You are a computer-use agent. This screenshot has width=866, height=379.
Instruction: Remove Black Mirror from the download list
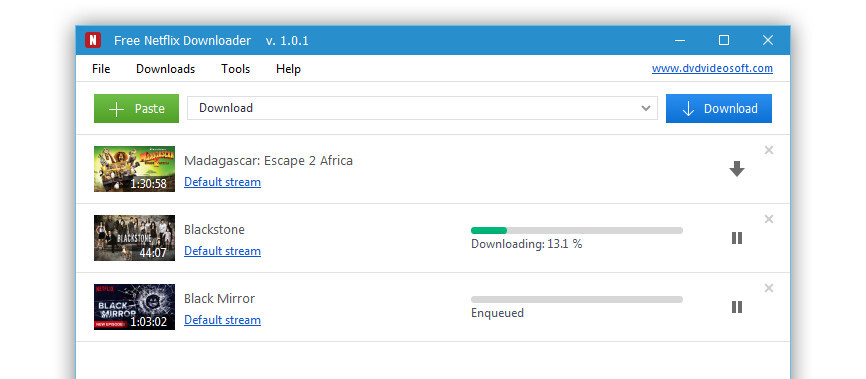coord(769,288)
